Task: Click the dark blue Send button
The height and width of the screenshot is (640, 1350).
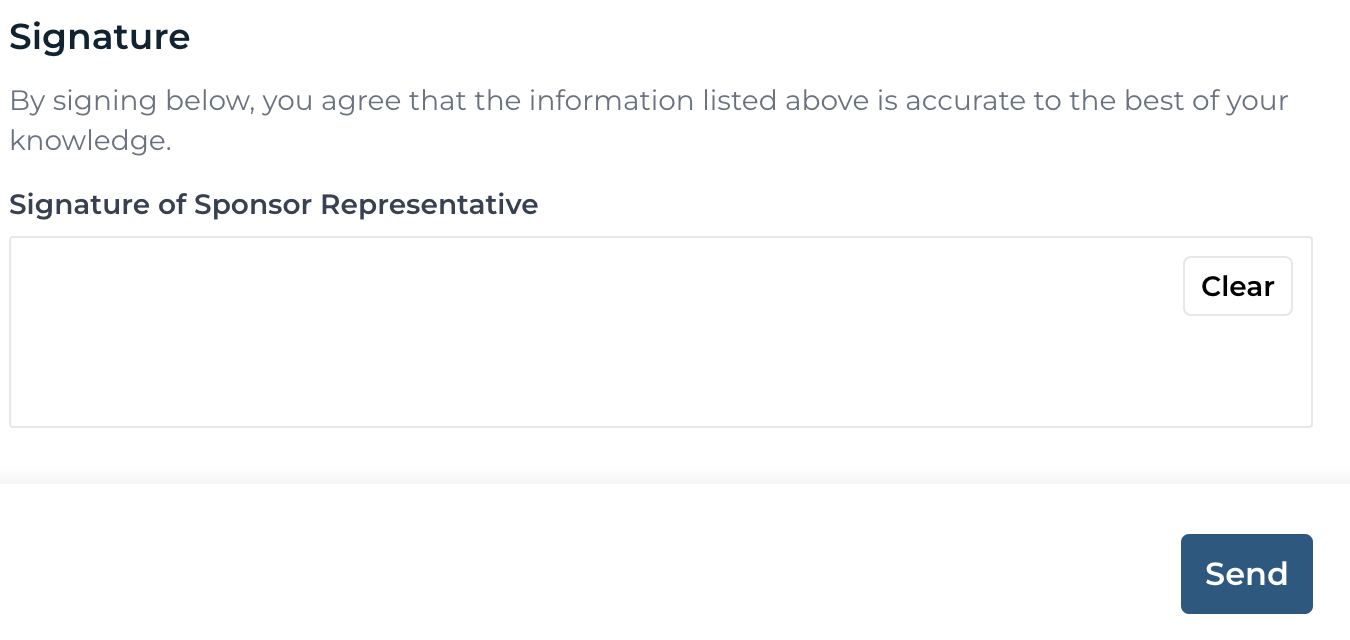Action: (1246, 574)
